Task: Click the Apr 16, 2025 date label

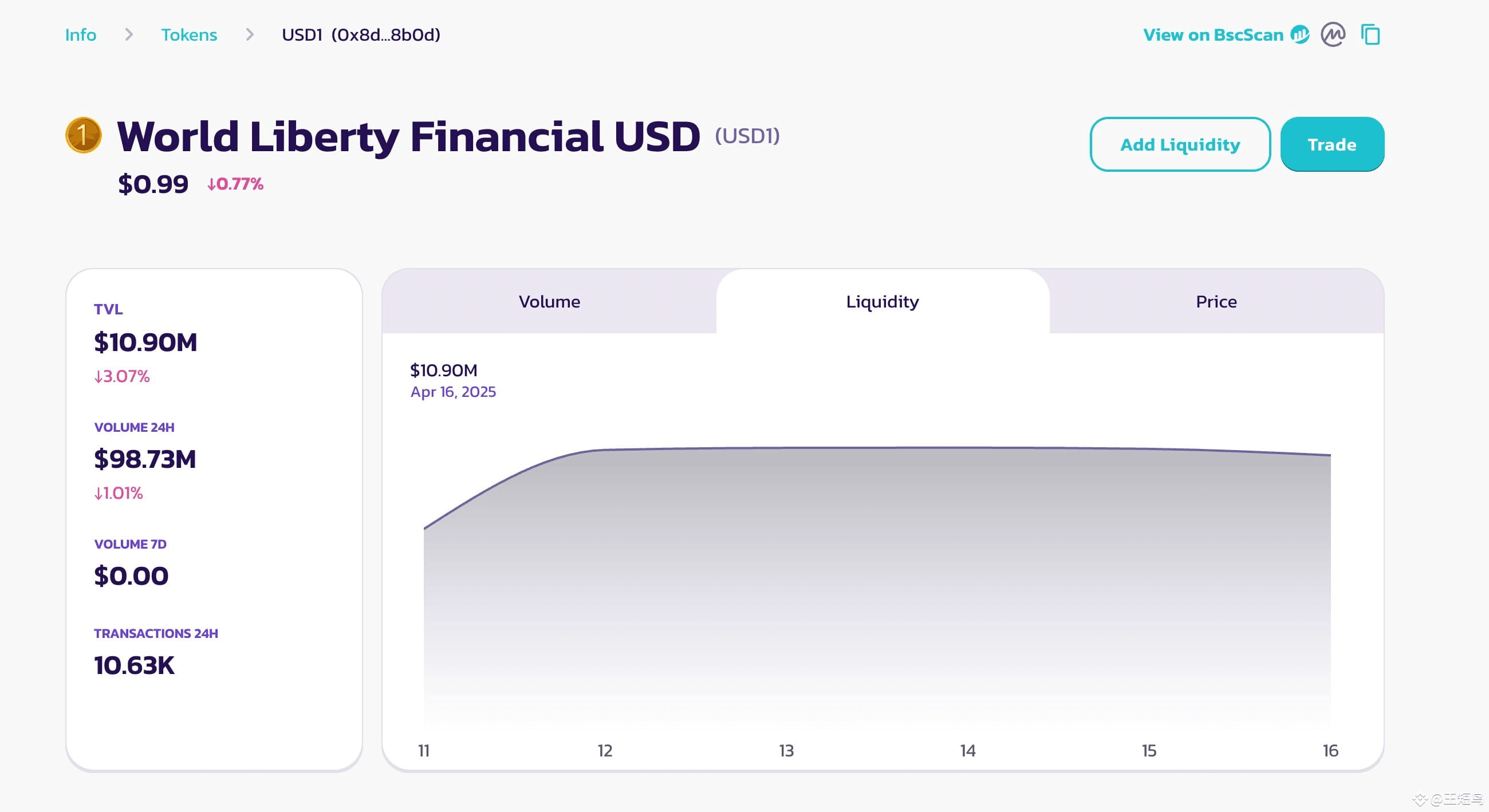Action: coord(453,392)
